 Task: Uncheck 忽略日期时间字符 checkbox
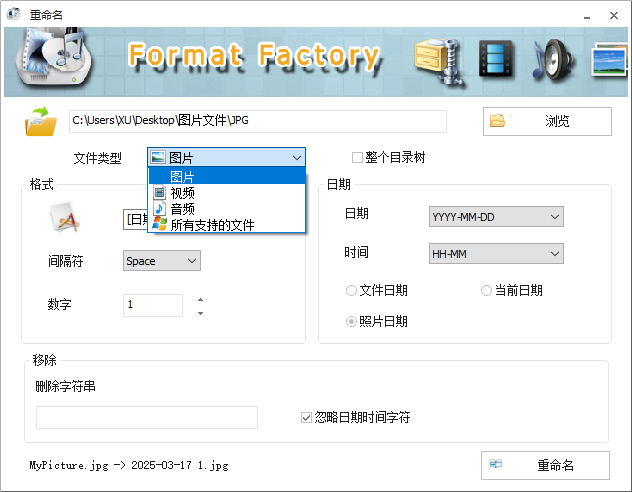click(306, 417)
